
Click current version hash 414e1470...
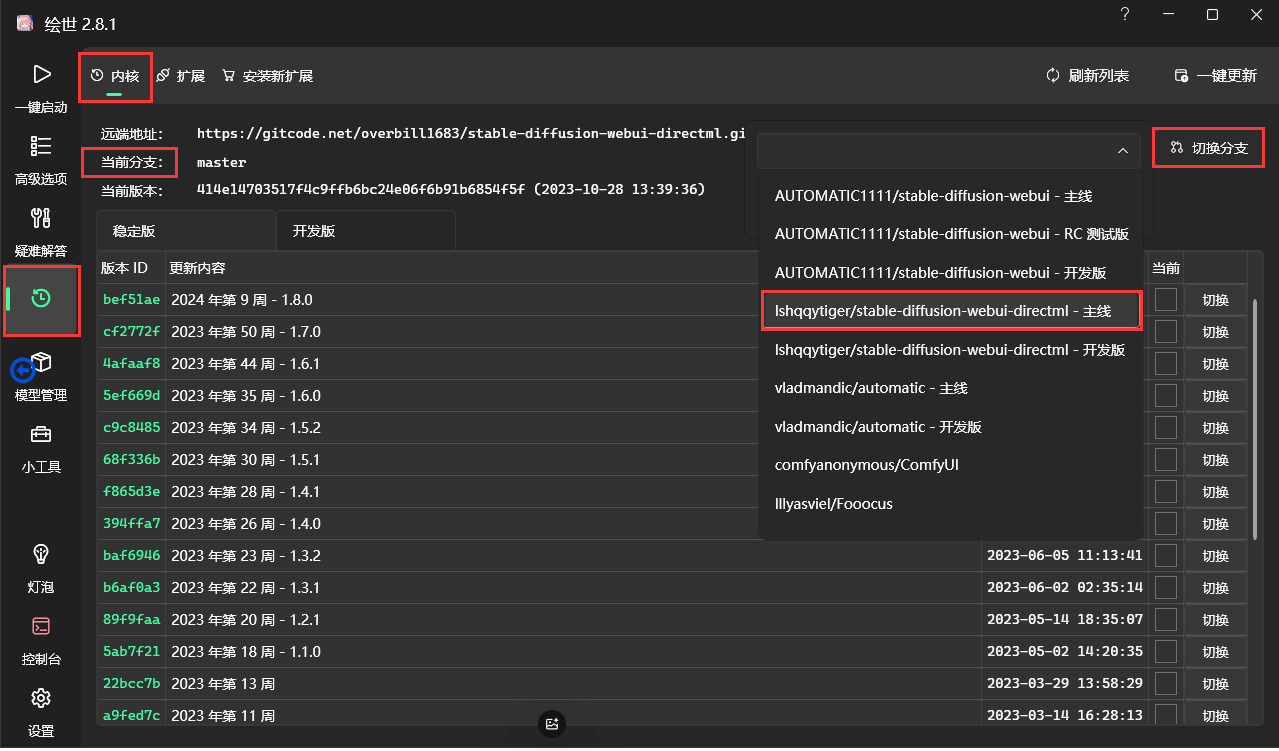(x=451, y=189)
